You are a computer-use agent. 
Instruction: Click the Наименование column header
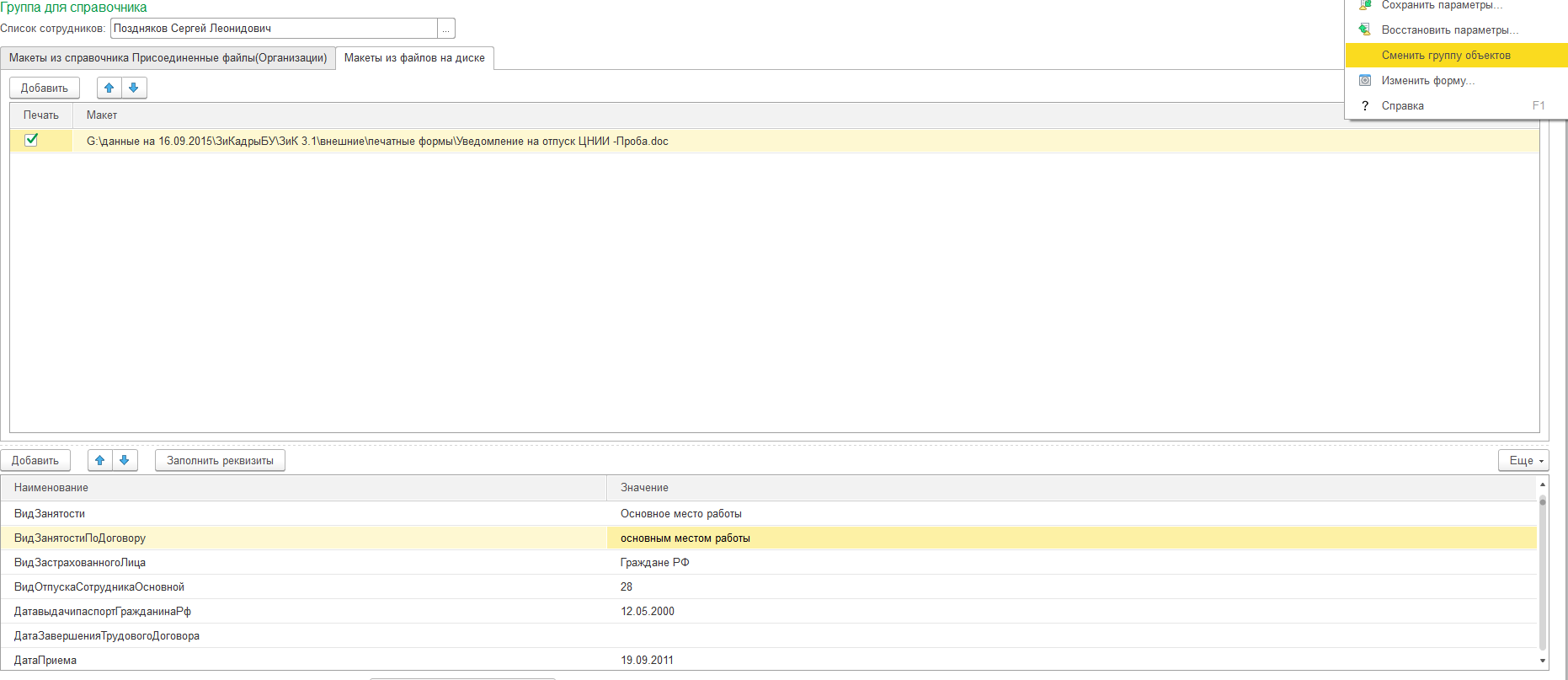(303, 488)
